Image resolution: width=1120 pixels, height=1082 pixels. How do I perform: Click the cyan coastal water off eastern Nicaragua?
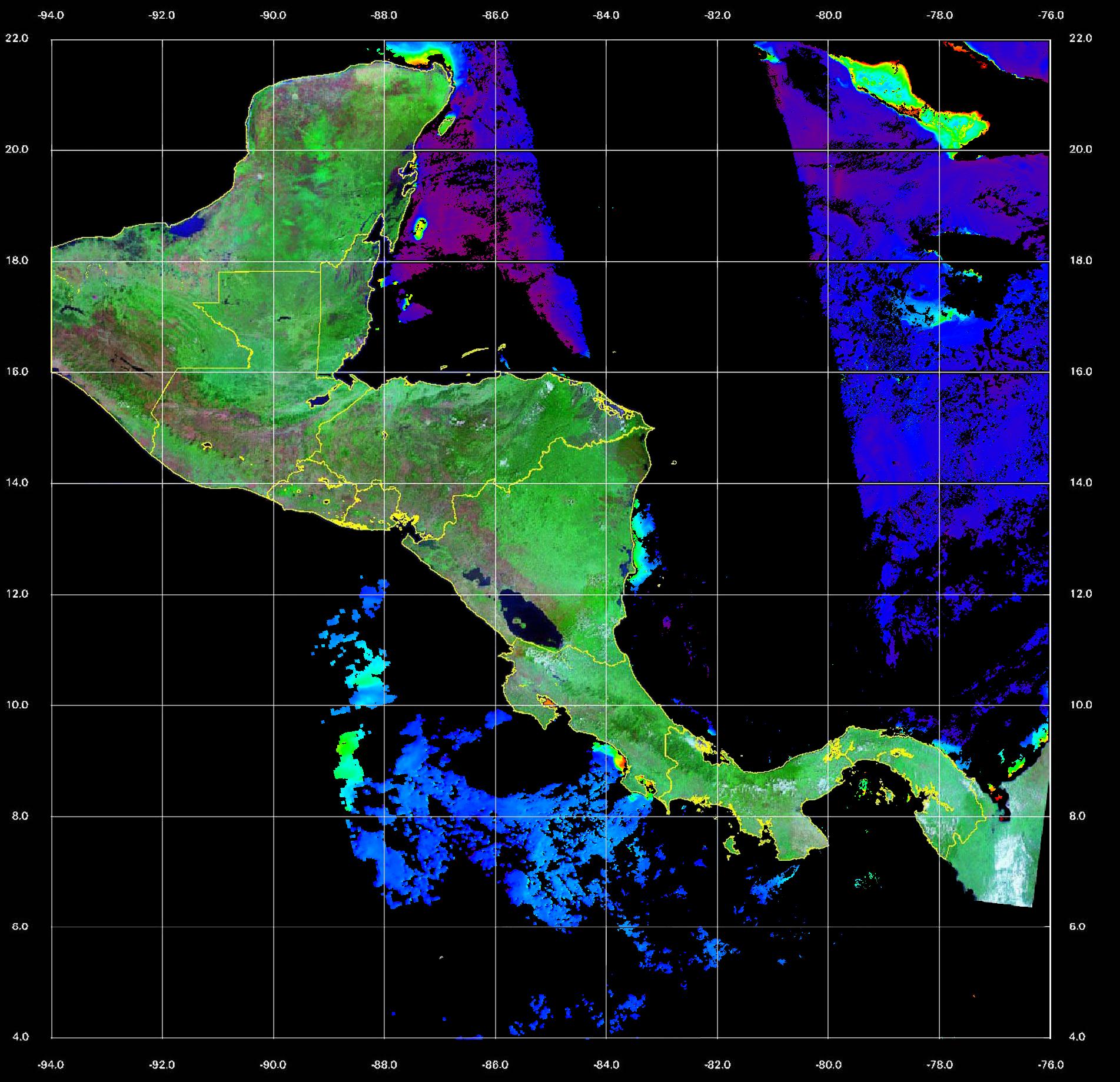coord(640,541)
